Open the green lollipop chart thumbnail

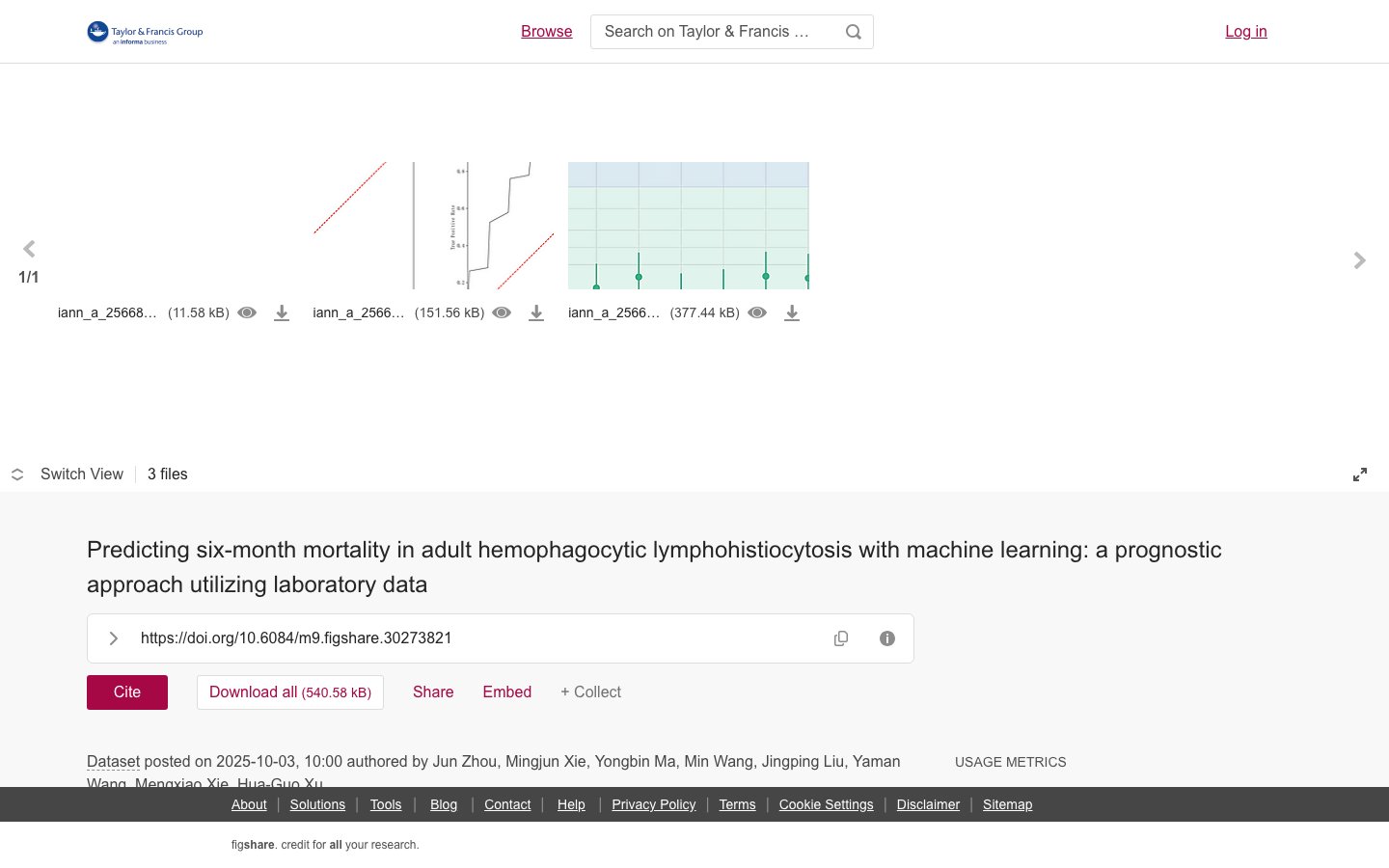[689, 226]
